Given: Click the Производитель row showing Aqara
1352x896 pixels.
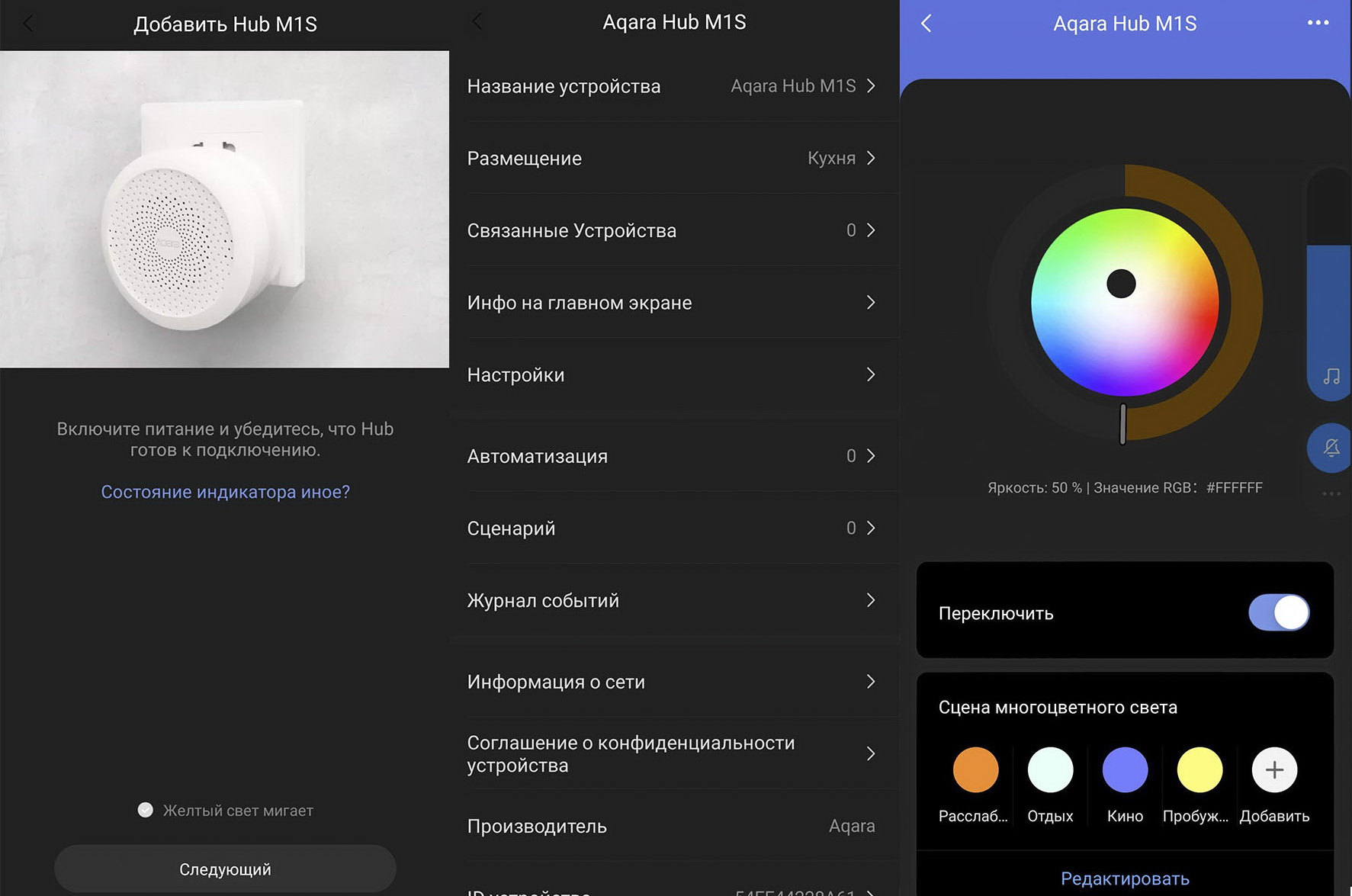Looking at the screenshot, I should (674, 826).
